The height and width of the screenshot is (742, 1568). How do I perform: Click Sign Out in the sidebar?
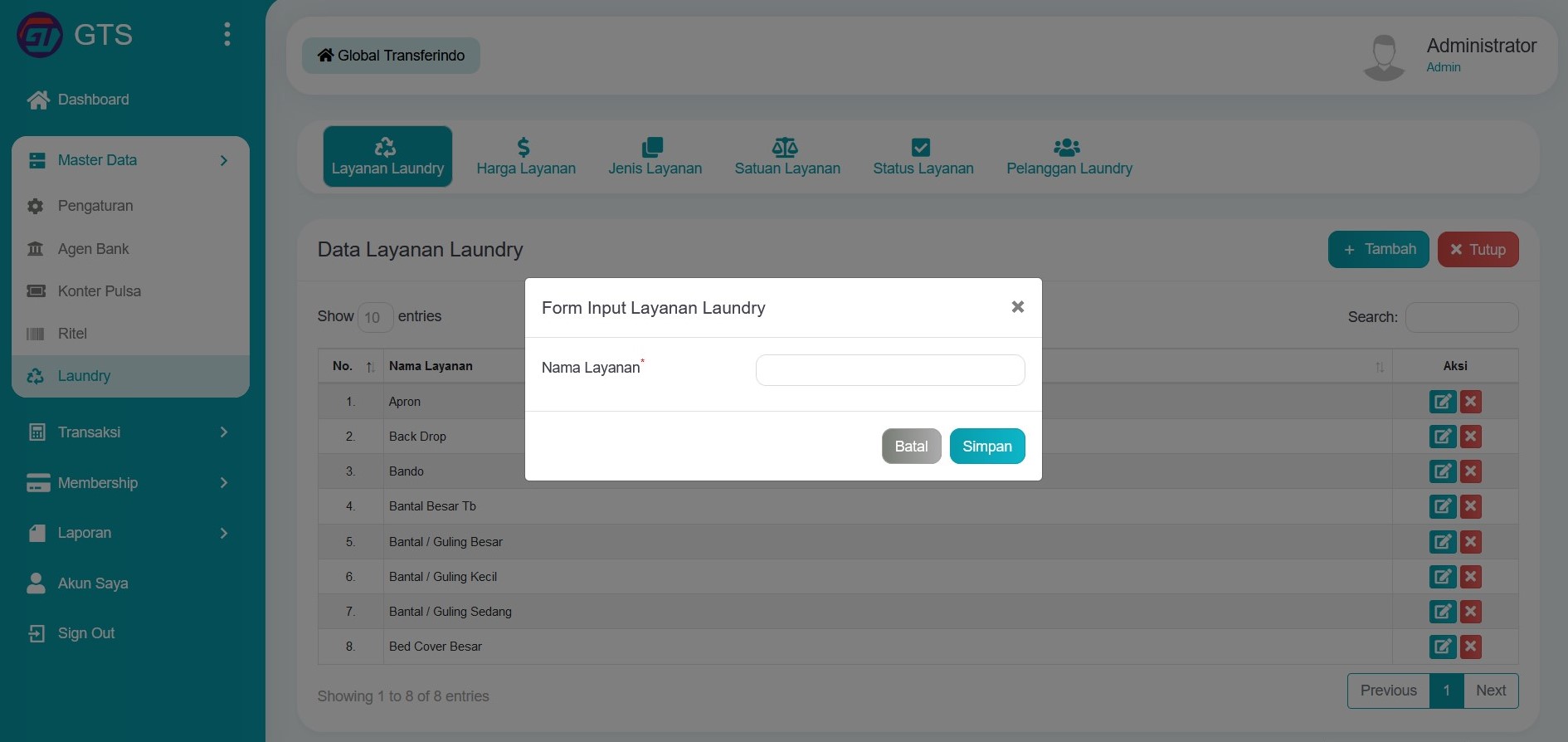72,633
